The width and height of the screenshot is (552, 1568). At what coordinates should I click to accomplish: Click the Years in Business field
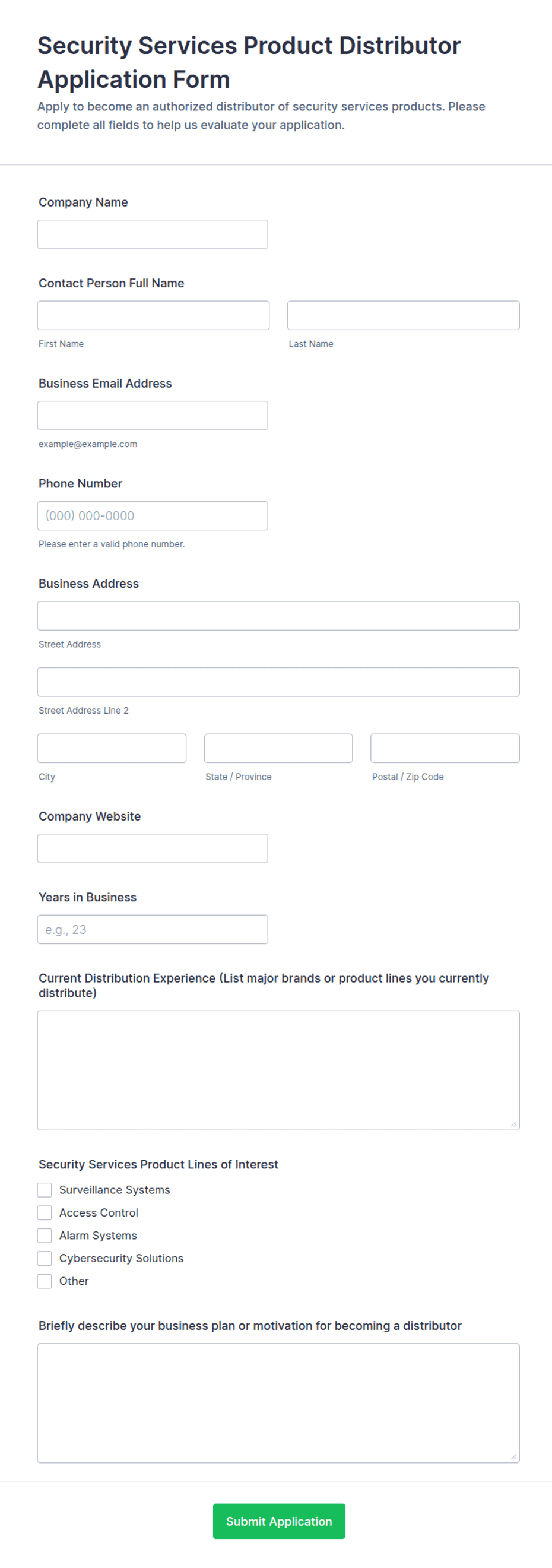pos(152,929)
